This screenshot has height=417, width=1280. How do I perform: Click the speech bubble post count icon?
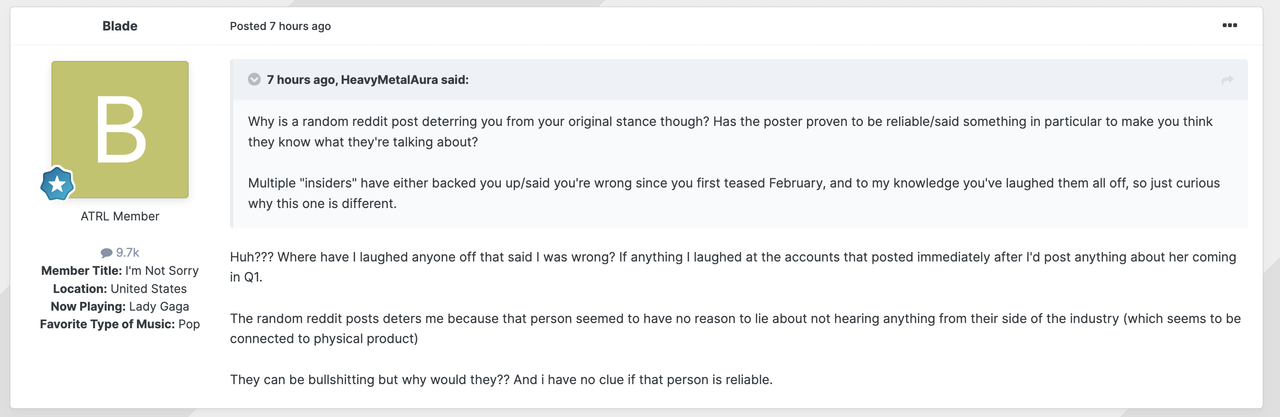click(x=106, y=253)
